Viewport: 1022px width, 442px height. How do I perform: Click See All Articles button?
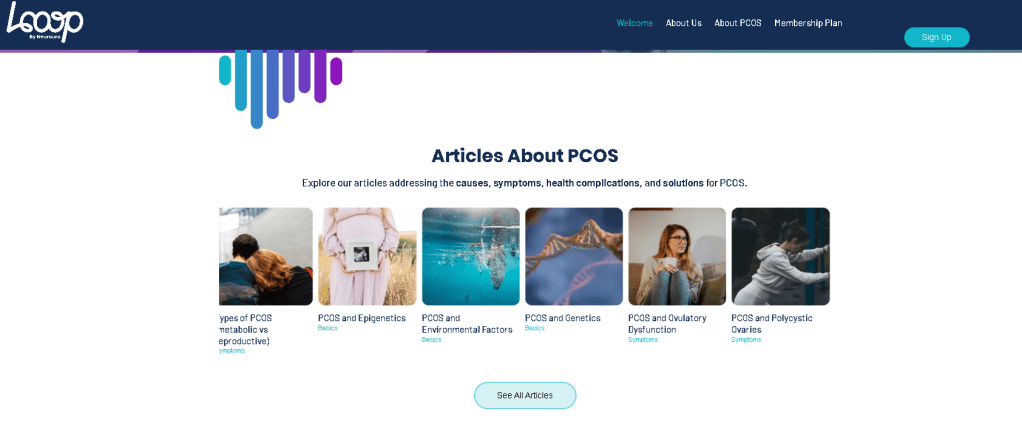(x=525, y=395)
